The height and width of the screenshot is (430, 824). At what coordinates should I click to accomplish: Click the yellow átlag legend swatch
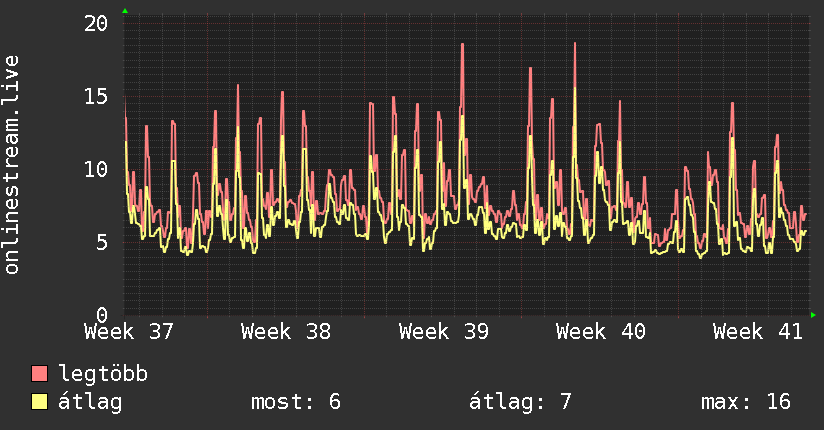(x=39, y=401)
